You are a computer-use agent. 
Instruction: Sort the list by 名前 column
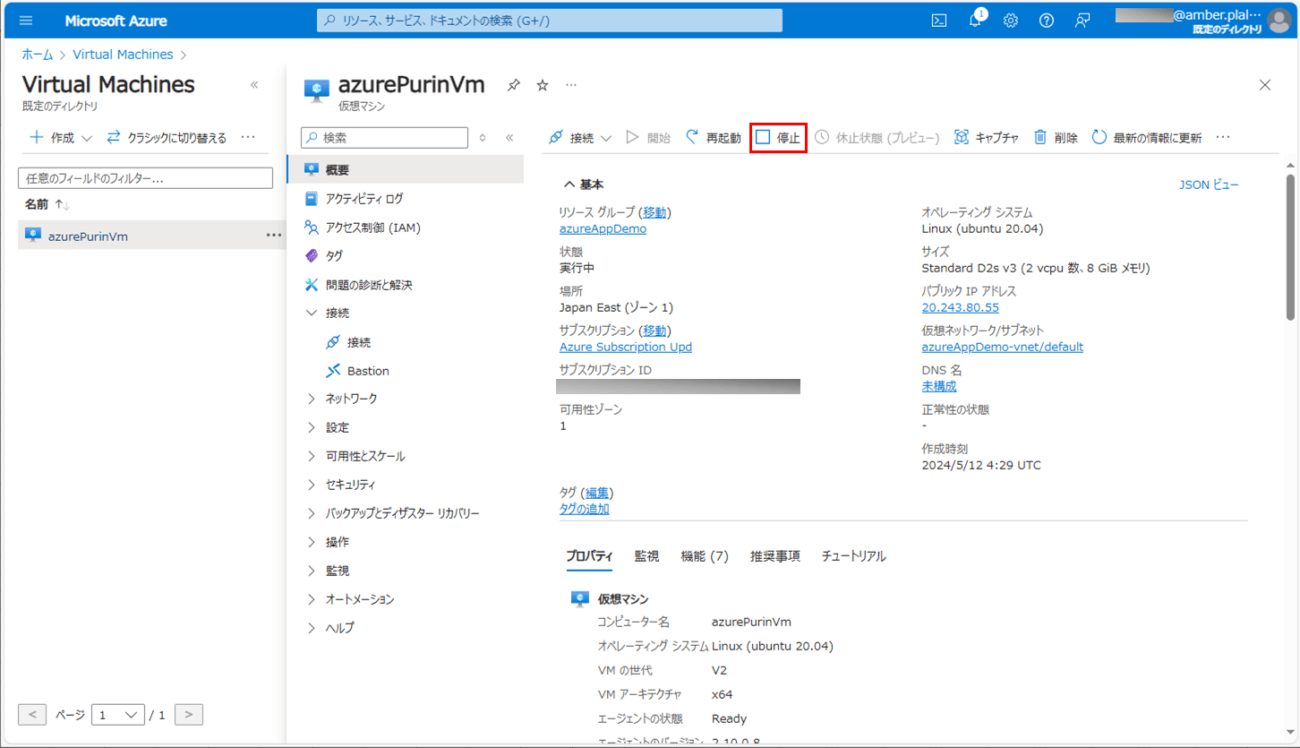pyautogui.click(x=47, y=204)
